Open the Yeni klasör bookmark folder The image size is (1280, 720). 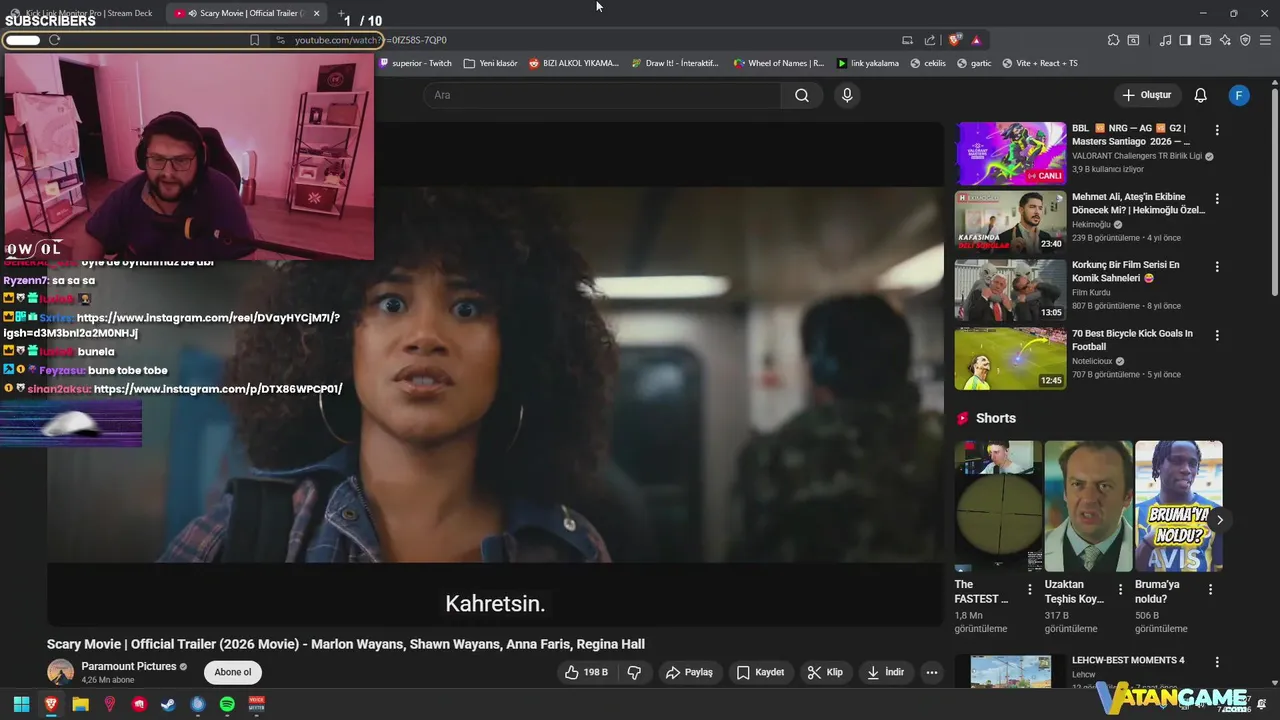click(490, 63)
